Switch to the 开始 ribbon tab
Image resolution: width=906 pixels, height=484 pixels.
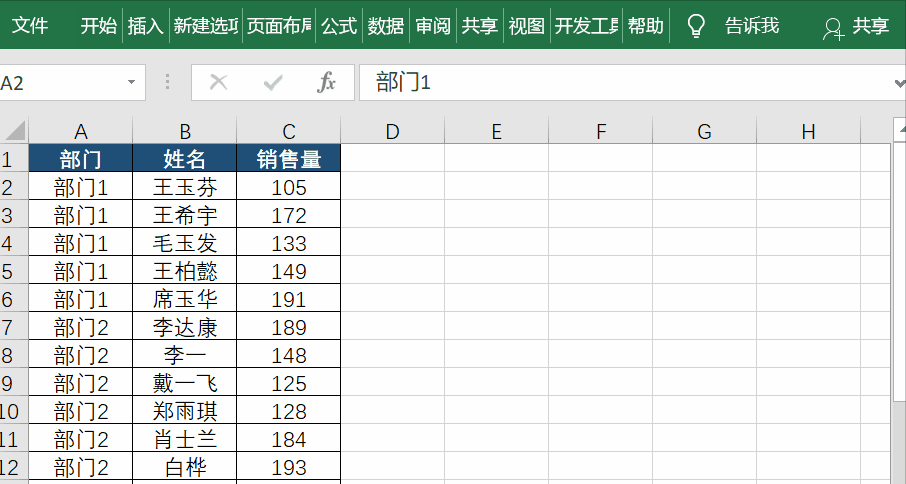(98, 25)
